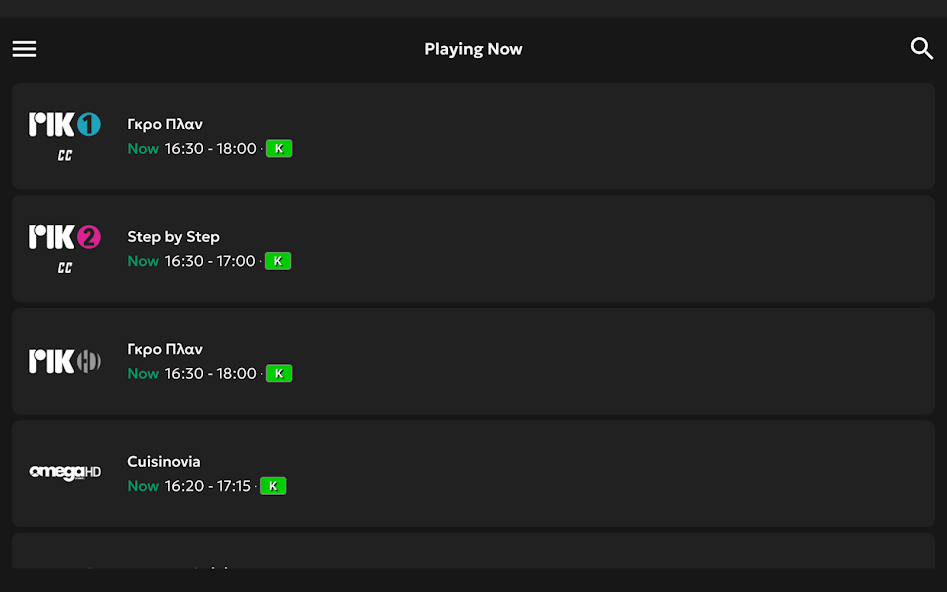Open the hamburger navigation menu
Viewport: 947px width, 592px height.
pyautogui.click(x=24, y=49)
